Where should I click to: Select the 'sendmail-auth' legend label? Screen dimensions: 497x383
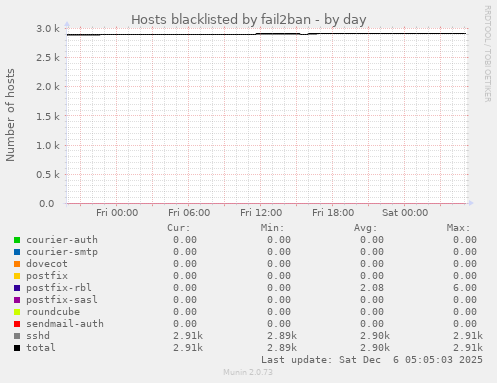tap(65, 324)
